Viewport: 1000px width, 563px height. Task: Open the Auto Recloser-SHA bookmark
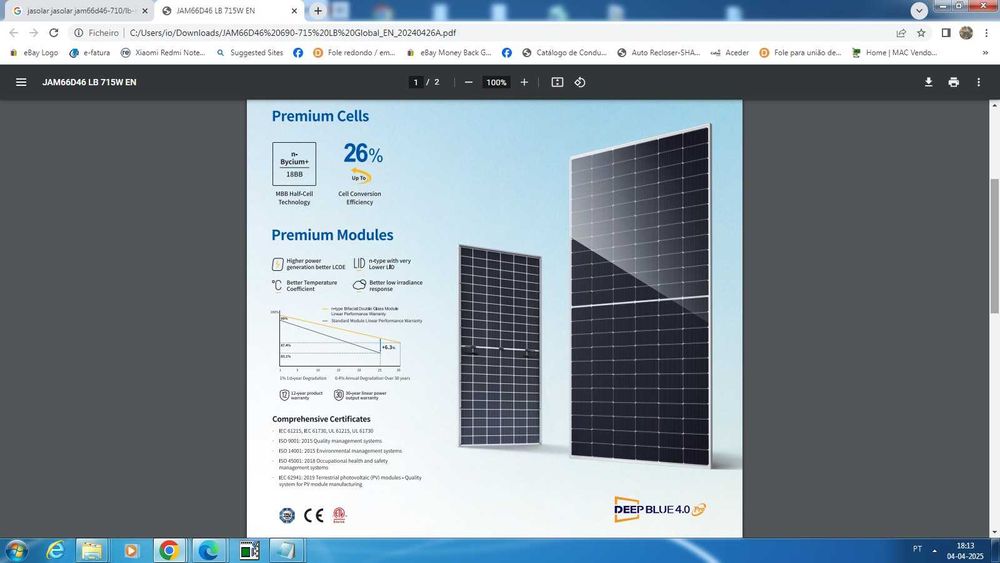point(659,52)
